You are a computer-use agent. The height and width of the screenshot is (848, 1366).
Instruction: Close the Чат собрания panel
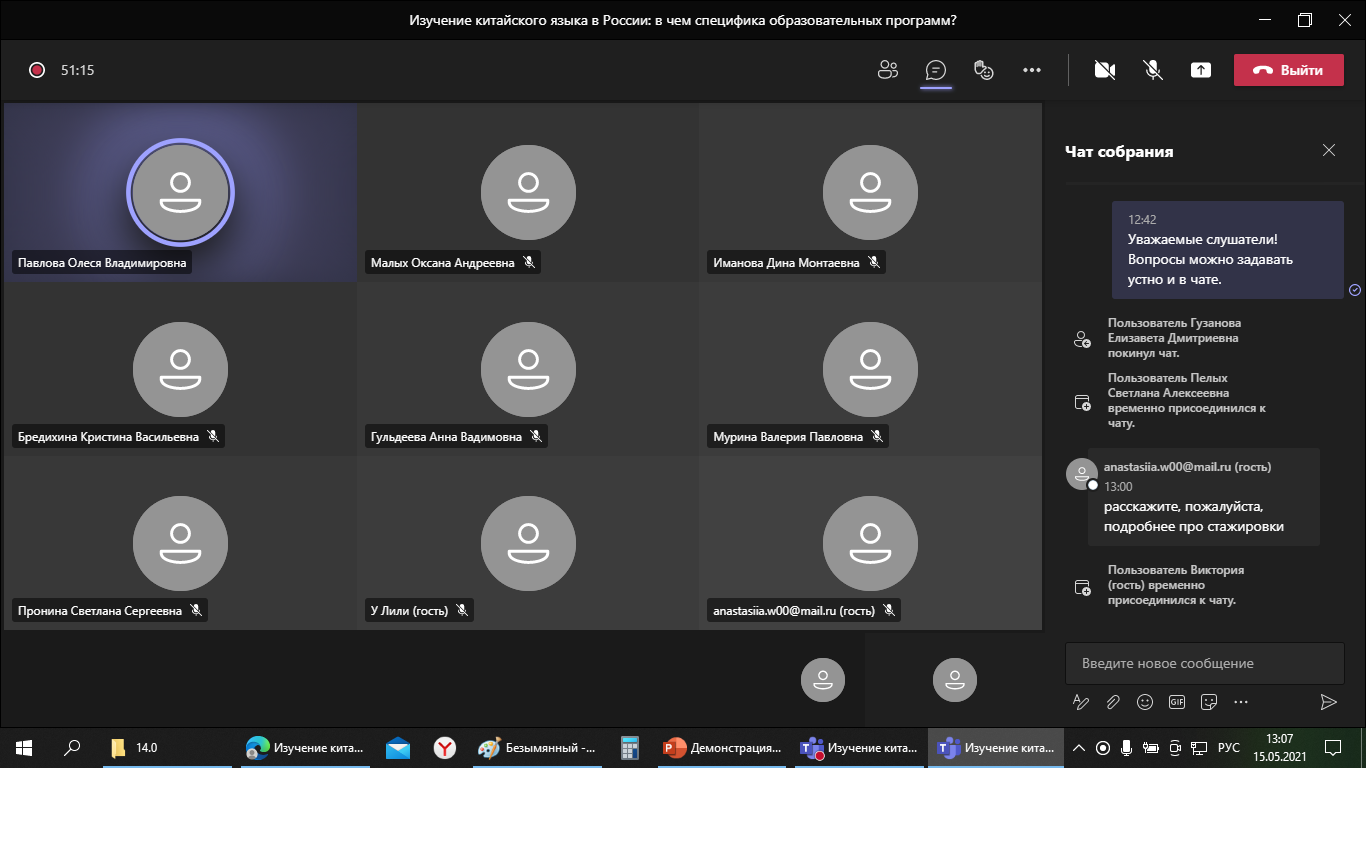1328,150
